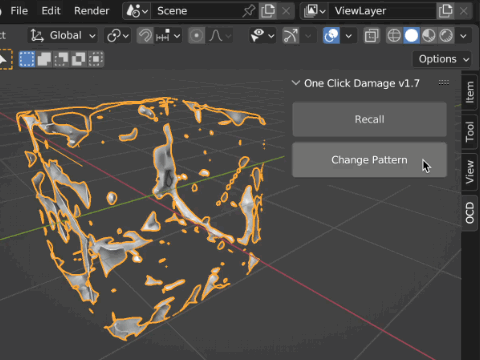480x360 pixels.
Task: Choose invert selection mode
Action: tap(79, 59)
